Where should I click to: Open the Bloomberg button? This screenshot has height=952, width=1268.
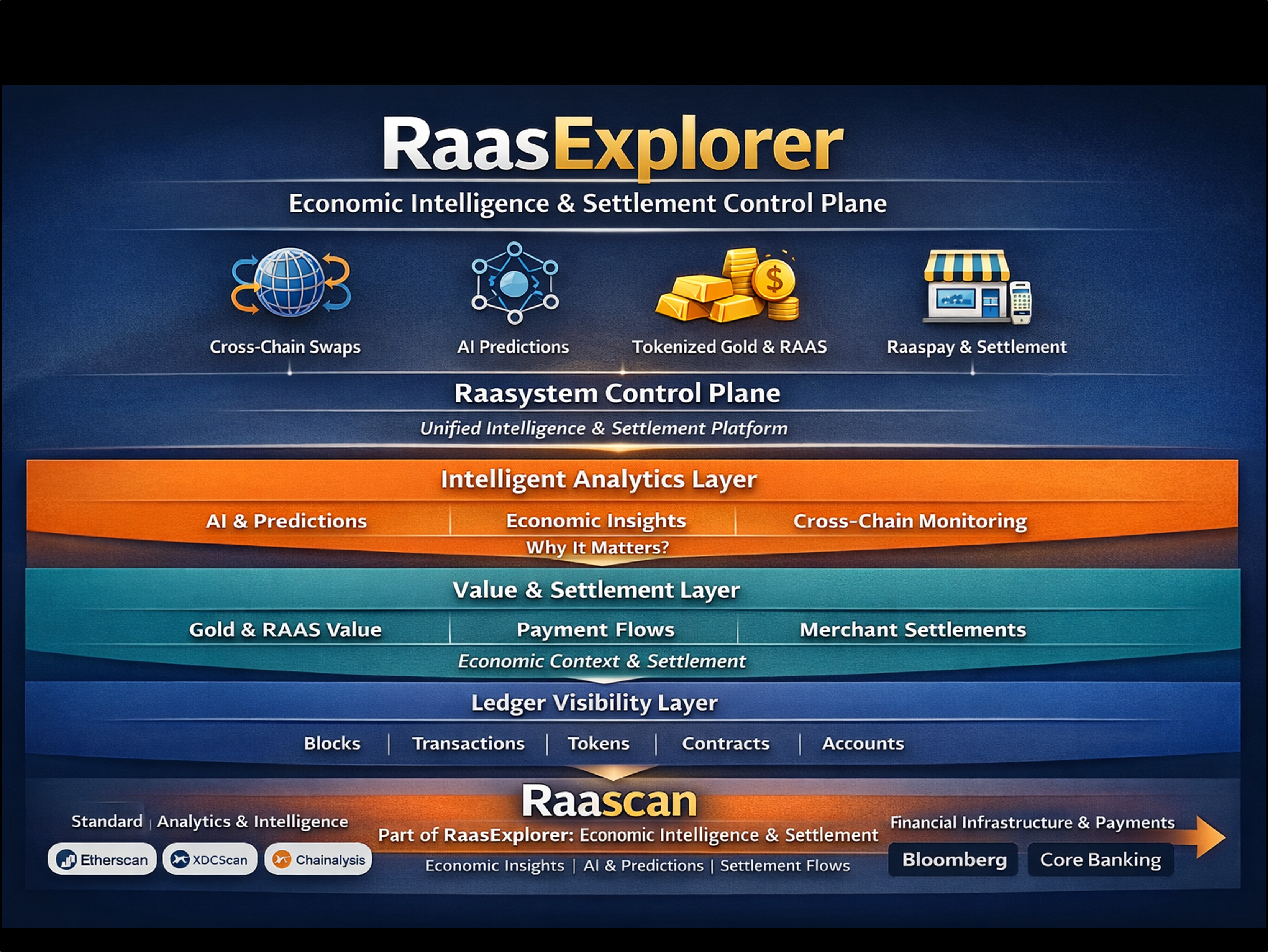pos(953,859)
